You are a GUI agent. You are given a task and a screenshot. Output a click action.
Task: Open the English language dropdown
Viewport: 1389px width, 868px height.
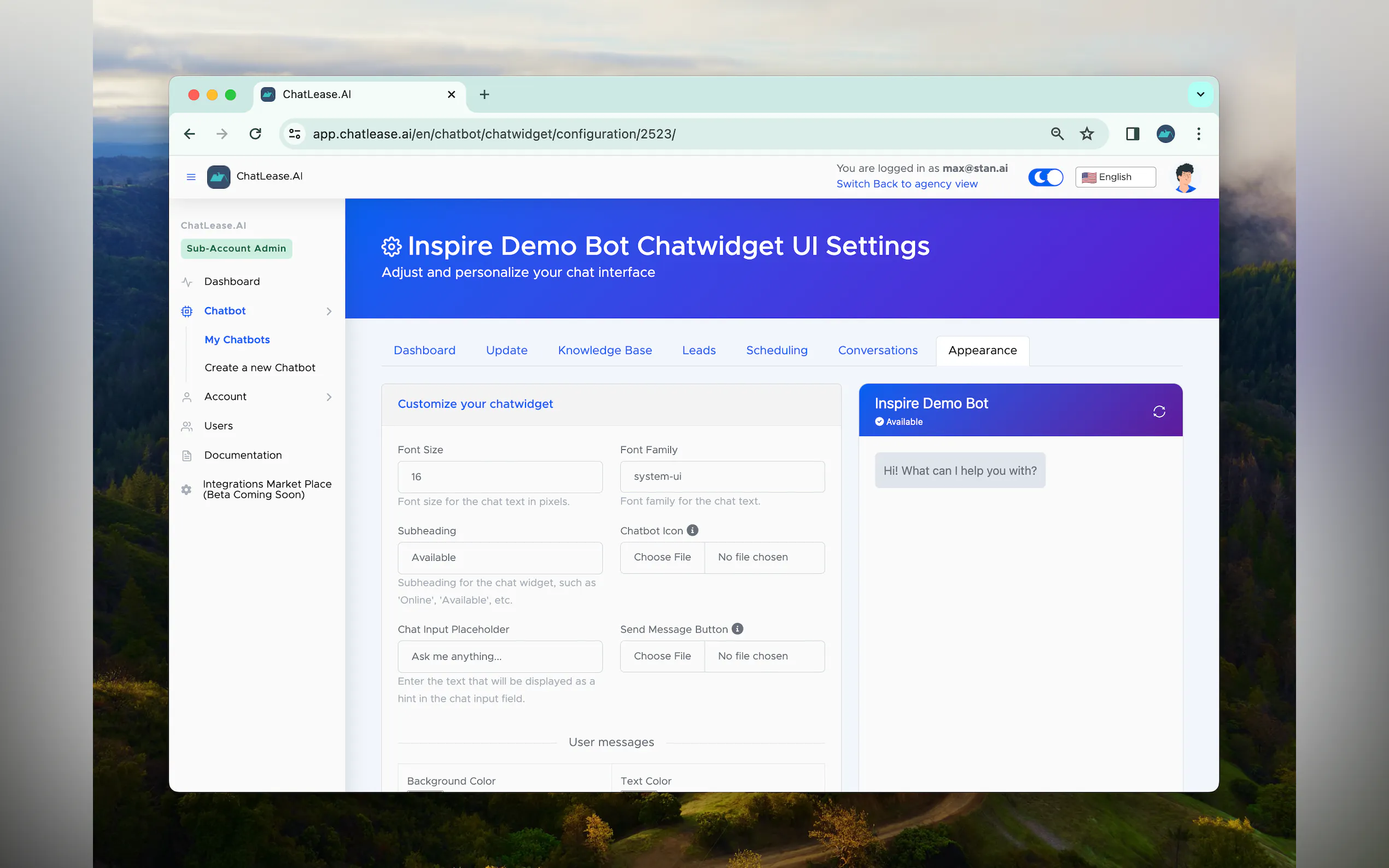(x=1114, y=177)
